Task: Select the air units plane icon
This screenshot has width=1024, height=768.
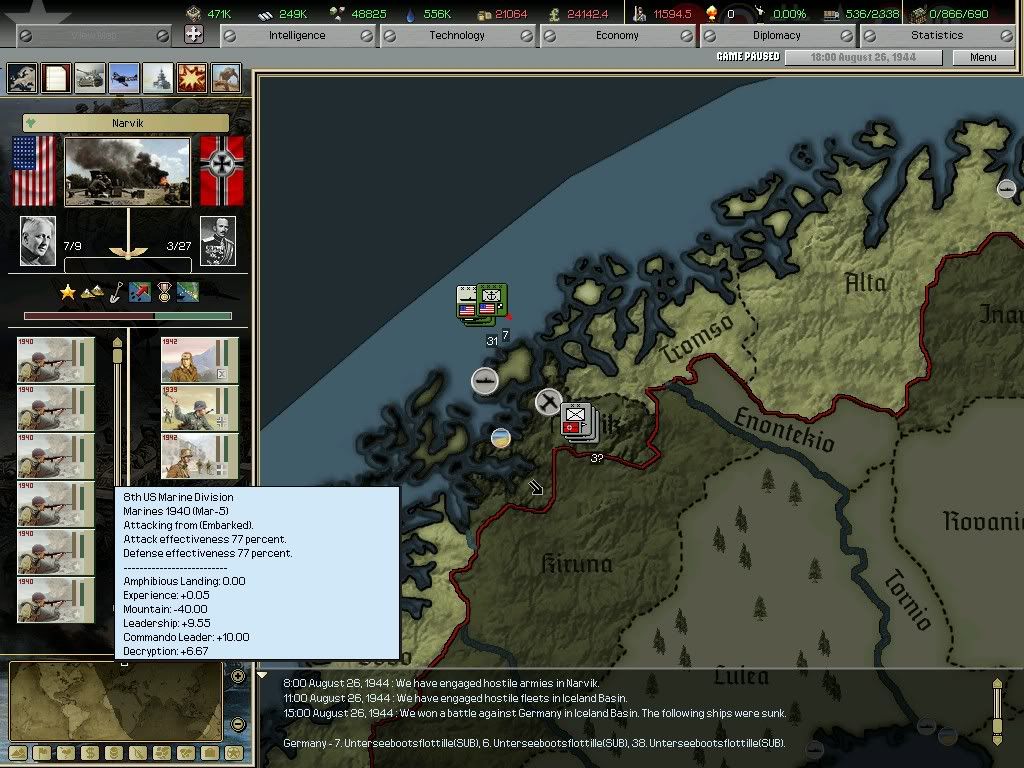Action: click(x=124, y=78)
